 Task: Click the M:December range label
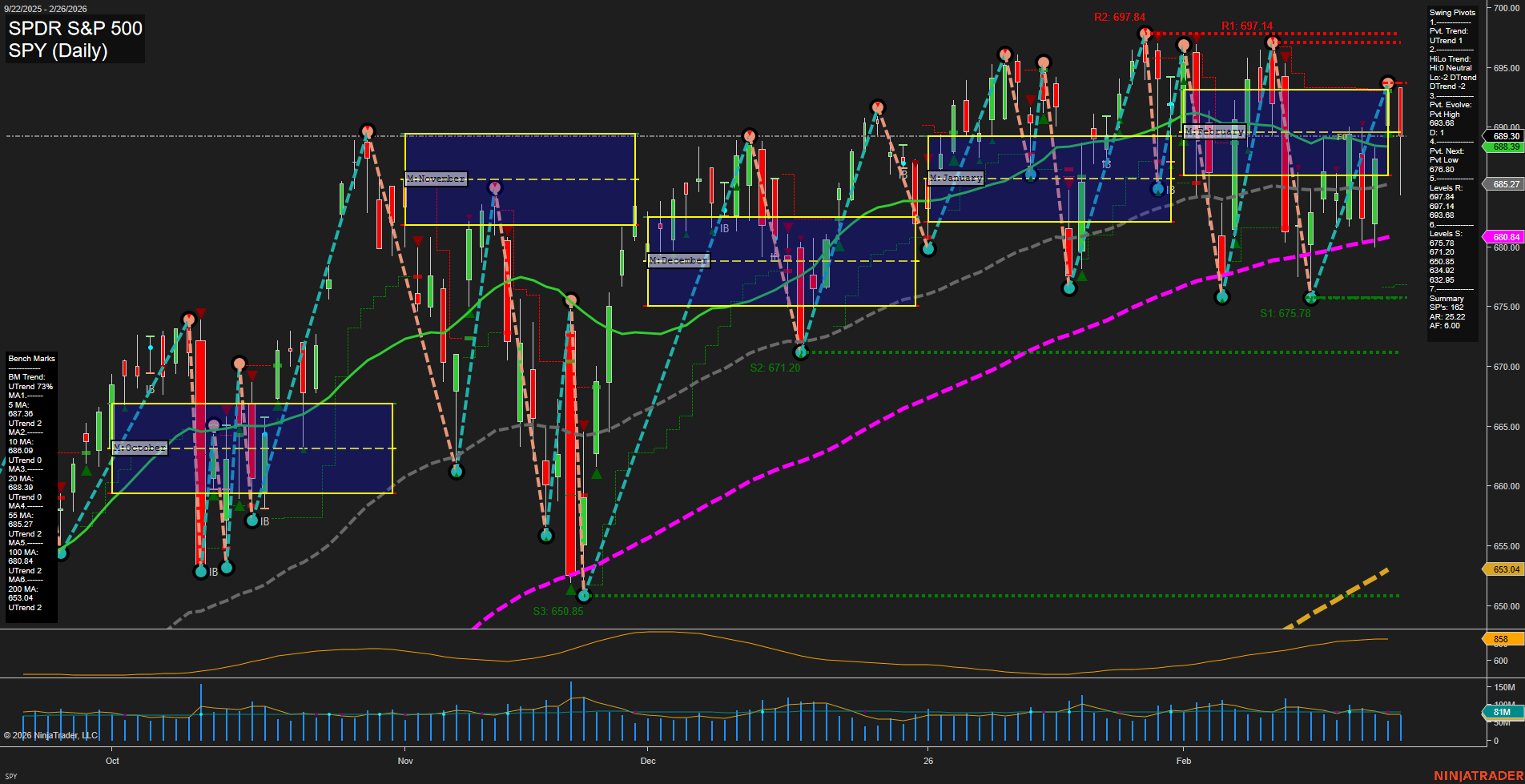pyautogui.click(x=678, y=260)
